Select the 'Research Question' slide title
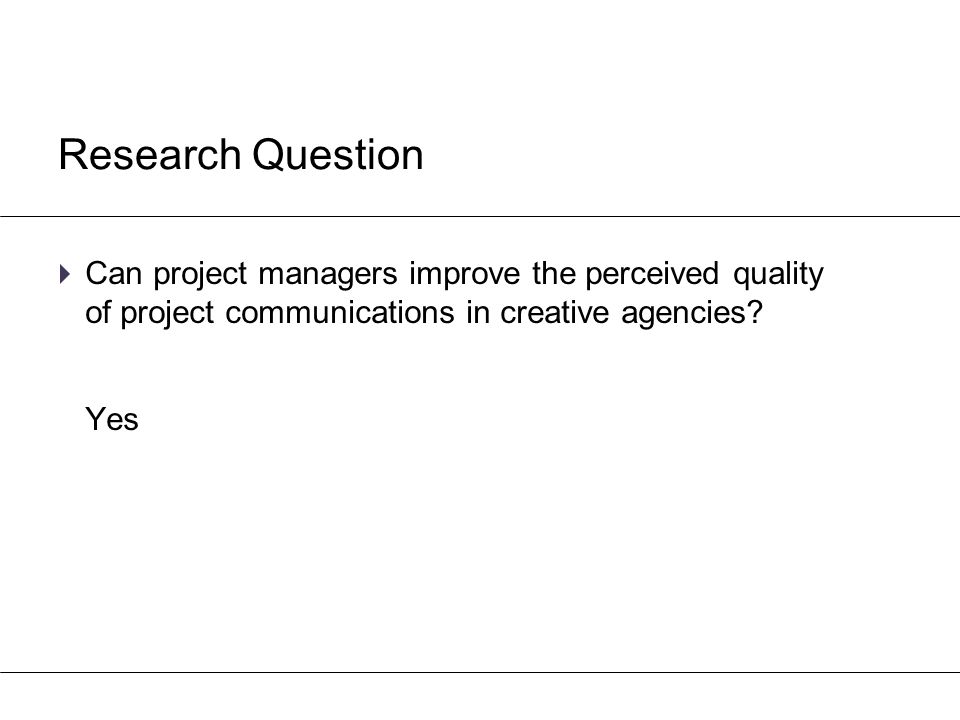960x720 pixels. (x=241, y=154)
